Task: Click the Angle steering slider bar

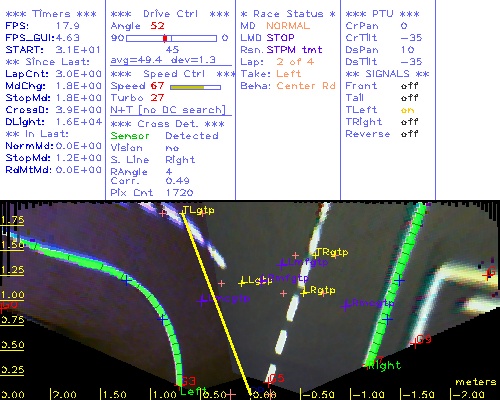Action: coord(171,38)
